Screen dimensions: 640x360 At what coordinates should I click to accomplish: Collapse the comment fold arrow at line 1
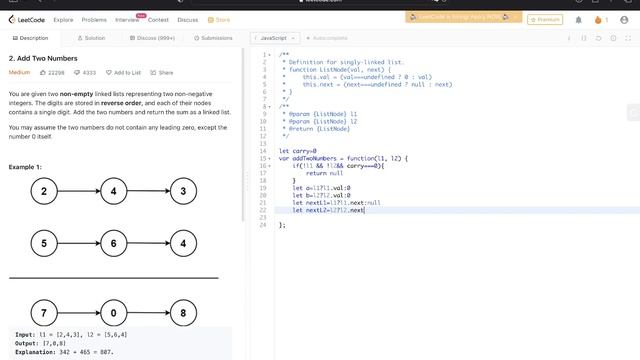click(x=269, y=55)
